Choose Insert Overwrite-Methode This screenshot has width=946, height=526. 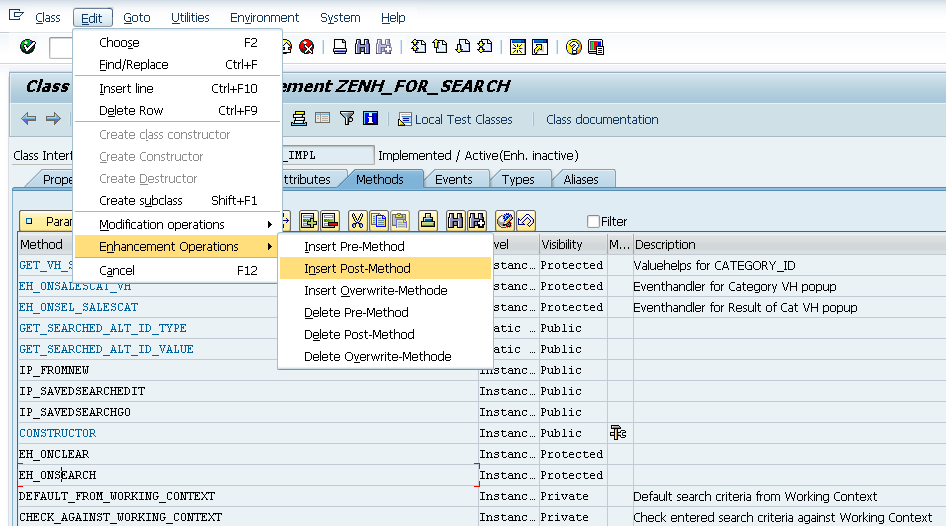386,290
